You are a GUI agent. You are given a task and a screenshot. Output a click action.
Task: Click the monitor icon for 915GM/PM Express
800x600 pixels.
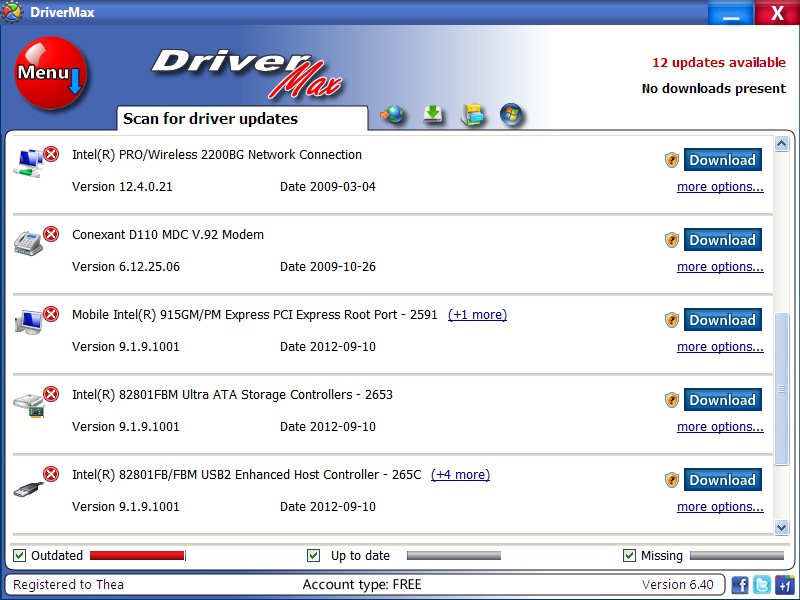tap(29, 322)
